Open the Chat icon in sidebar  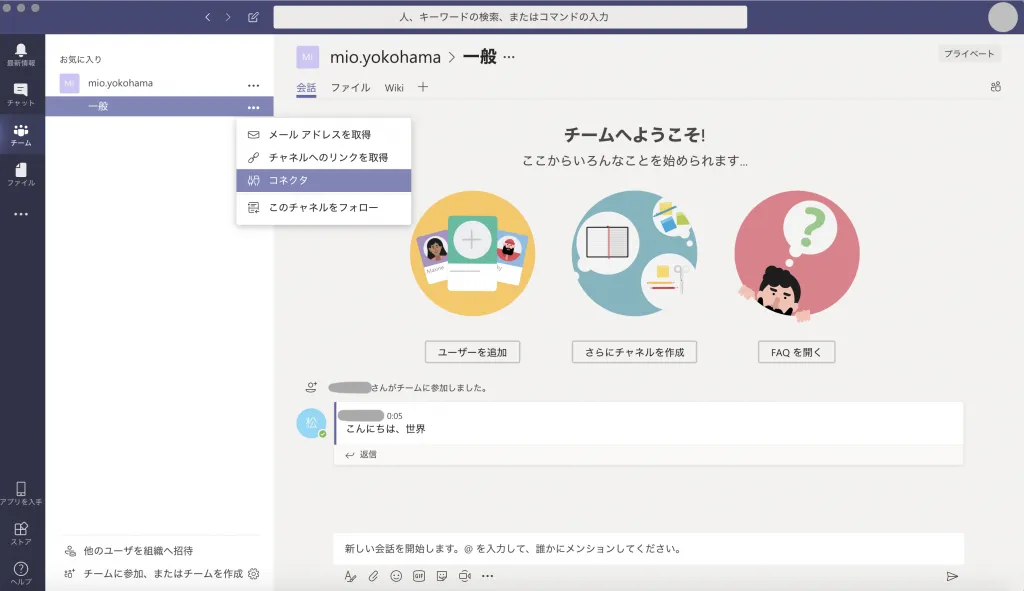click(x=21, y=92)
